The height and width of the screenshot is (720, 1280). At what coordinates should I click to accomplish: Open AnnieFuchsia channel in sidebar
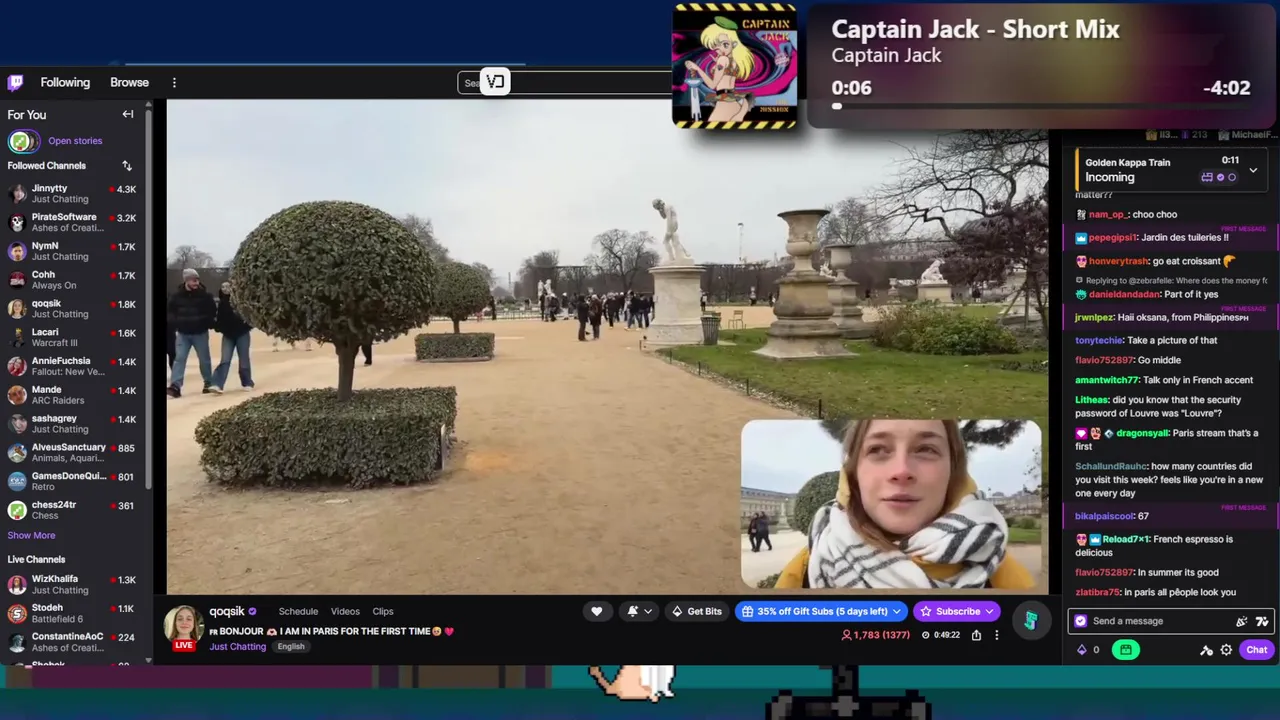pyautogui.click(x=72, y=366)
